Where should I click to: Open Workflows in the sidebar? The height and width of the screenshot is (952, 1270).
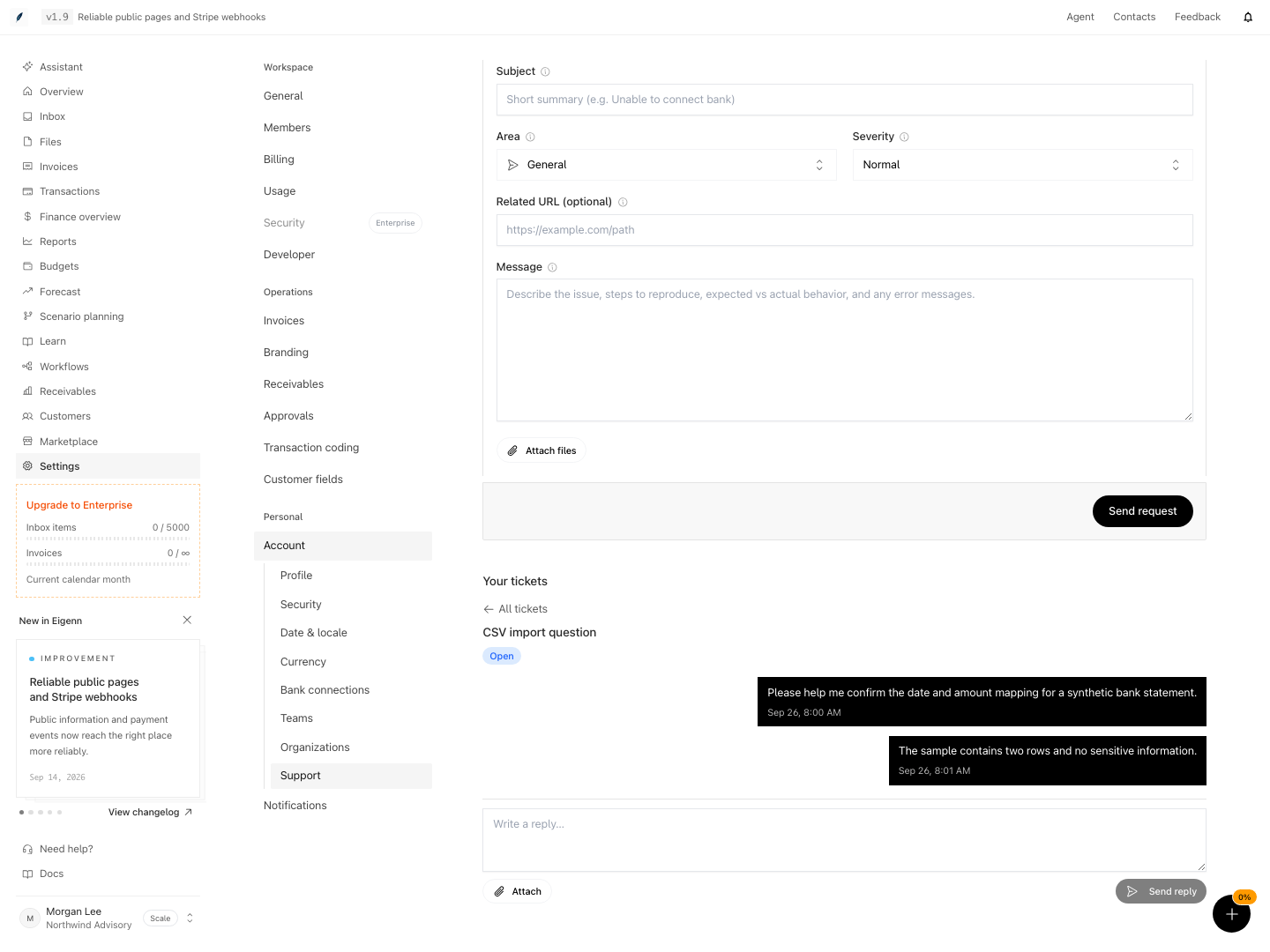108,367
